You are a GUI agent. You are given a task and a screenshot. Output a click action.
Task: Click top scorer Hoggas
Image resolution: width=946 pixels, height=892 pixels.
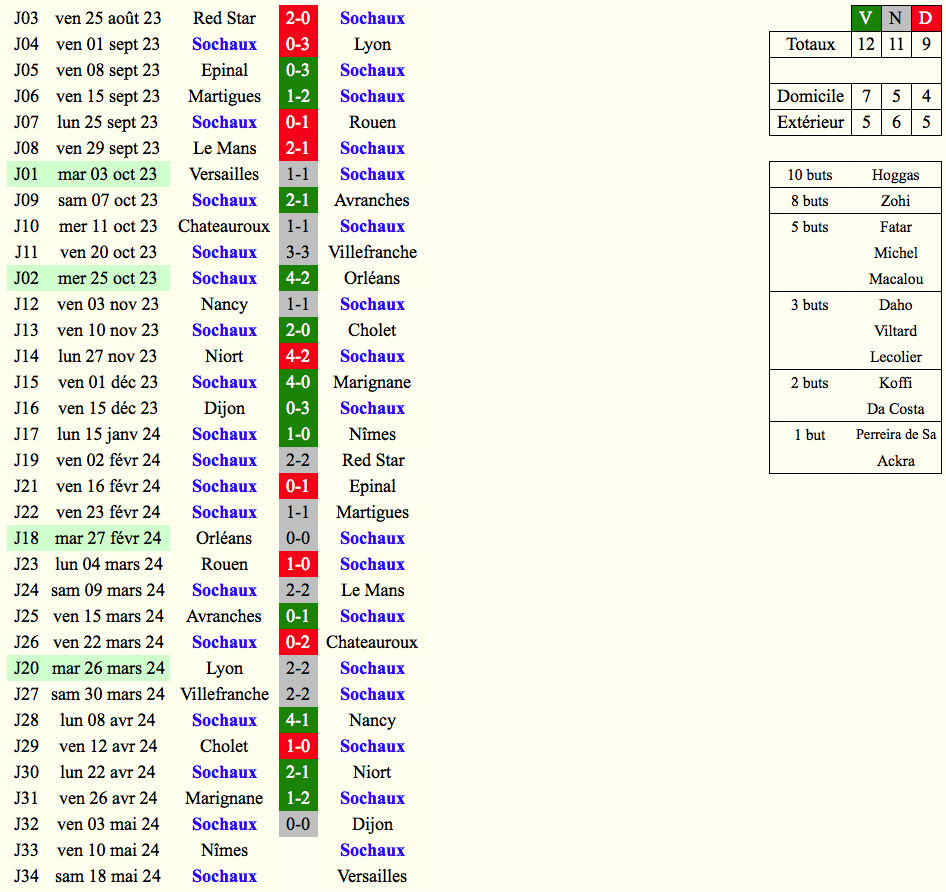(x=895, y=175)
